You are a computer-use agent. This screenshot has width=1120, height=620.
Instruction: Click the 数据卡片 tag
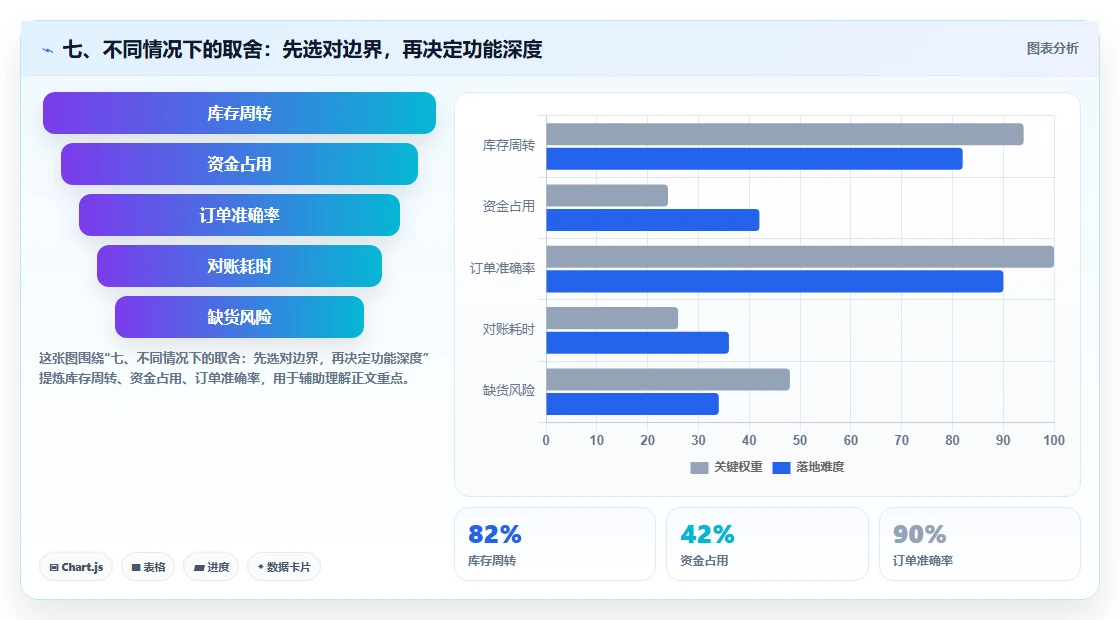(x=284, y=567)
